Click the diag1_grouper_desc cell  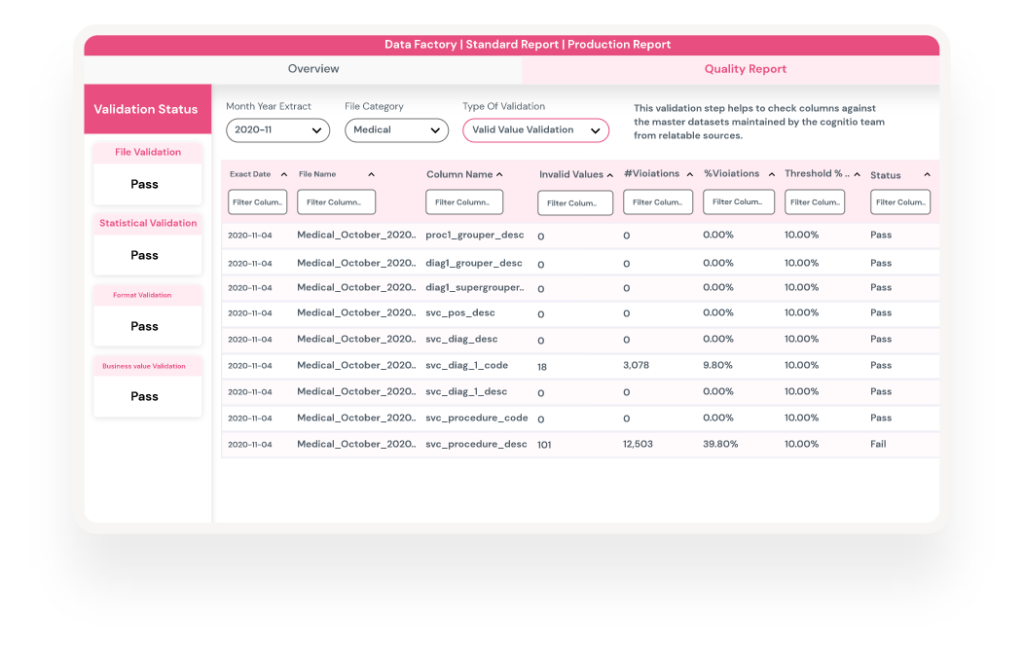[473, 263]
